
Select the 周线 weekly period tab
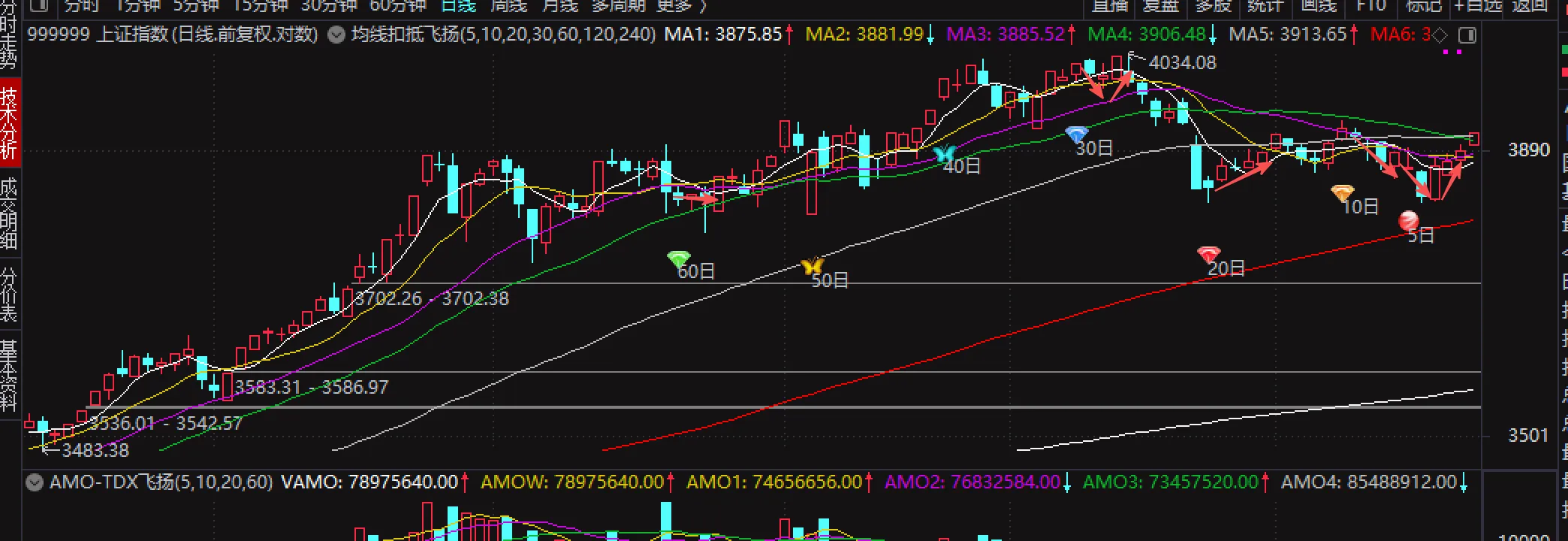pos(508,6)
